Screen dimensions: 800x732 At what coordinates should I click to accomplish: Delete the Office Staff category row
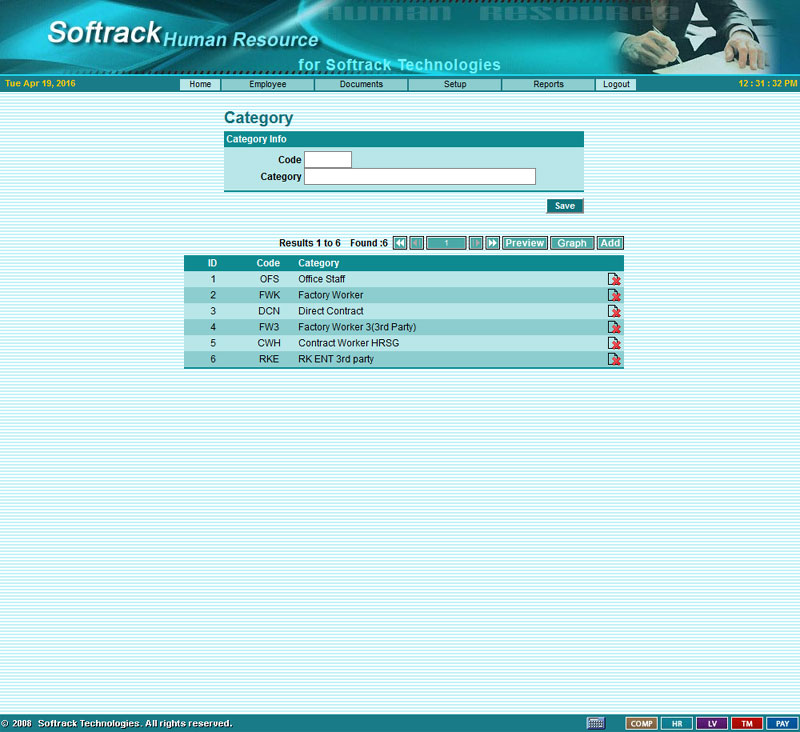(614, 279)
